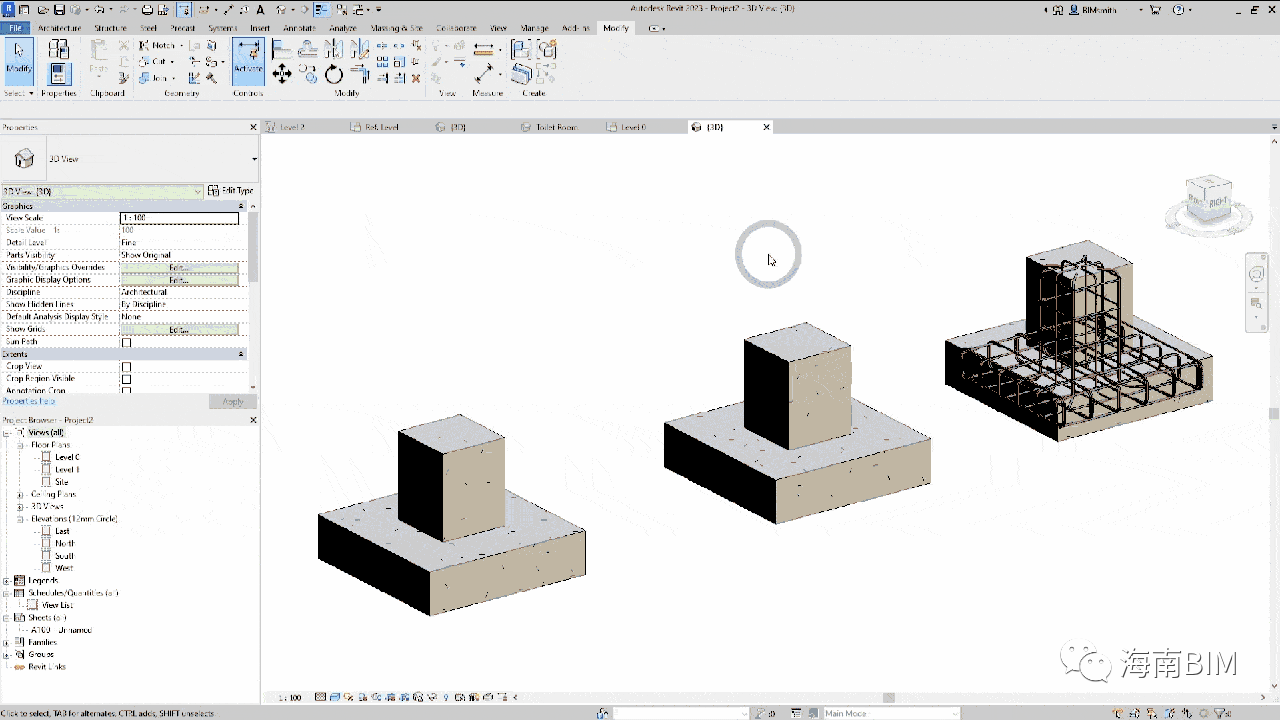Click the Edit Type icon button
The width and height of the screenshot is (1280, 720).
point(231,190)
